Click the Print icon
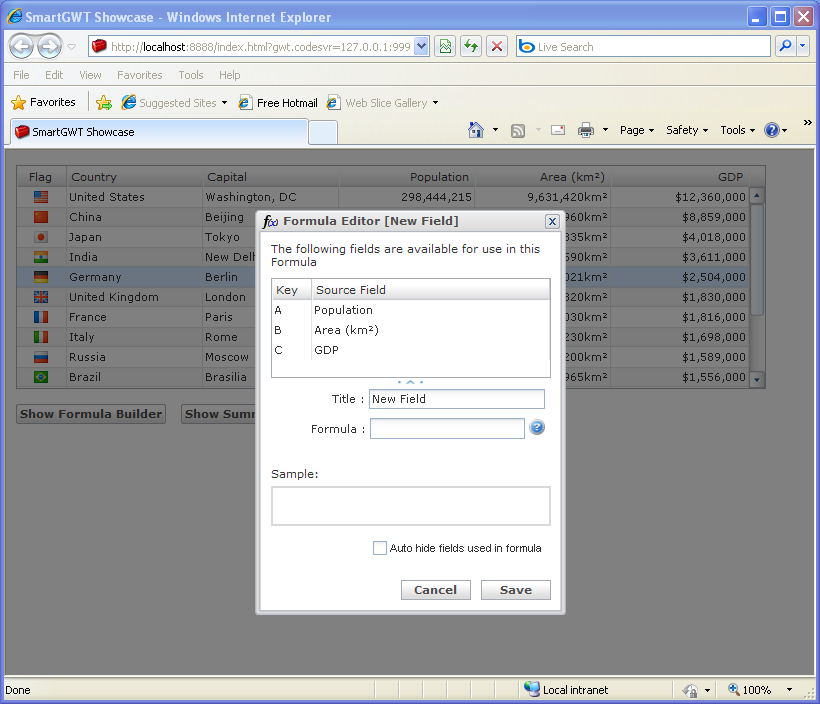The image size is (820, 704). [x=586, y=130]
